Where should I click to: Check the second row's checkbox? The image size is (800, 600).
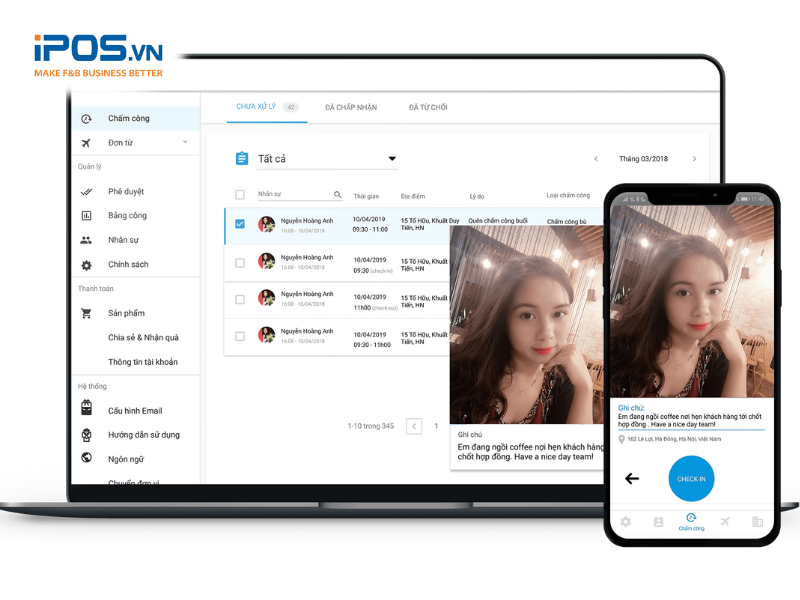239,262
